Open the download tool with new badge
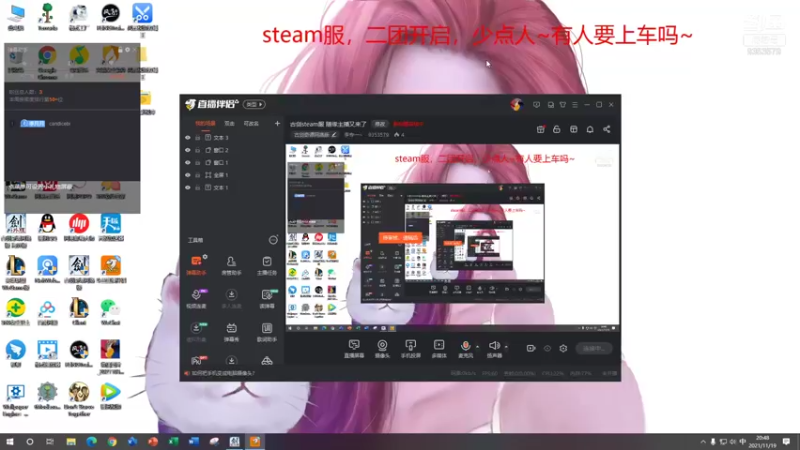The image size is (800, 450). click(x=196, y=332)
